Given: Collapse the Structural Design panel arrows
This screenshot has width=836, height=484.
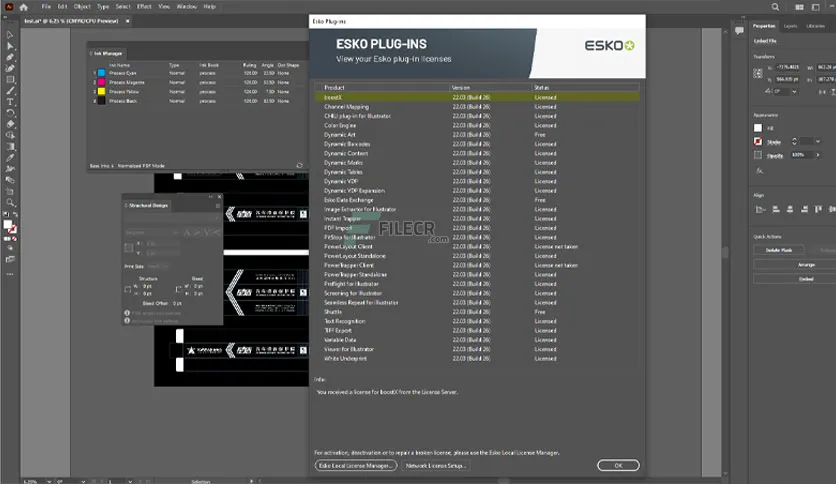Looking at the screenshot, I should [211, 197].
